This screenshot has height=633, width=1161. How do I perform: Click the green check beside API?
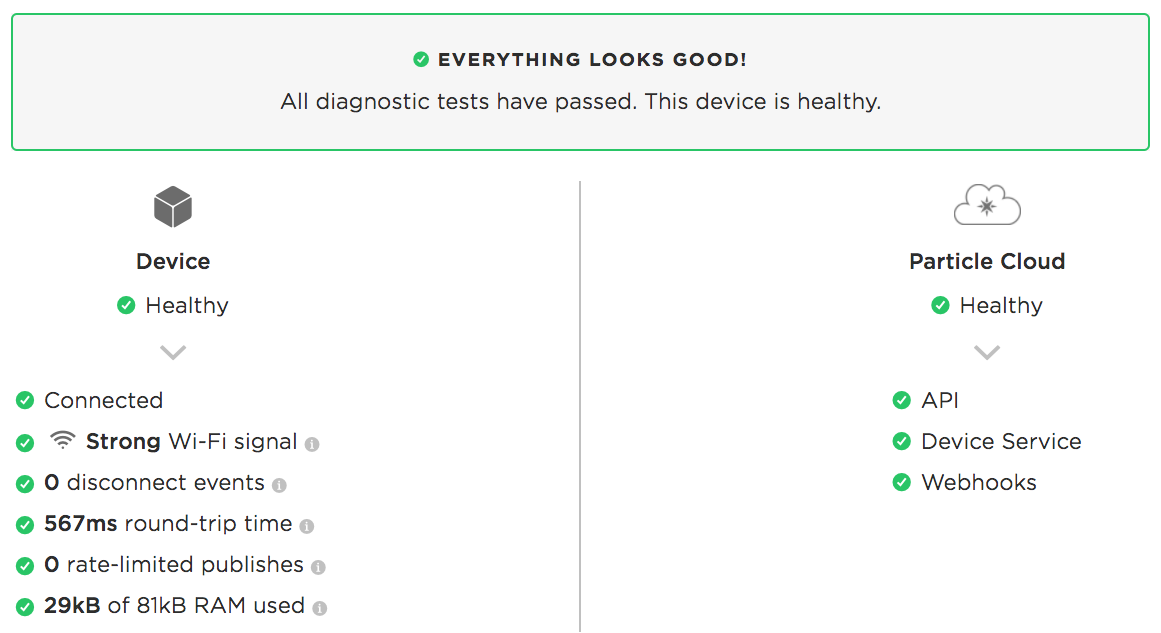tap(902, 401)
